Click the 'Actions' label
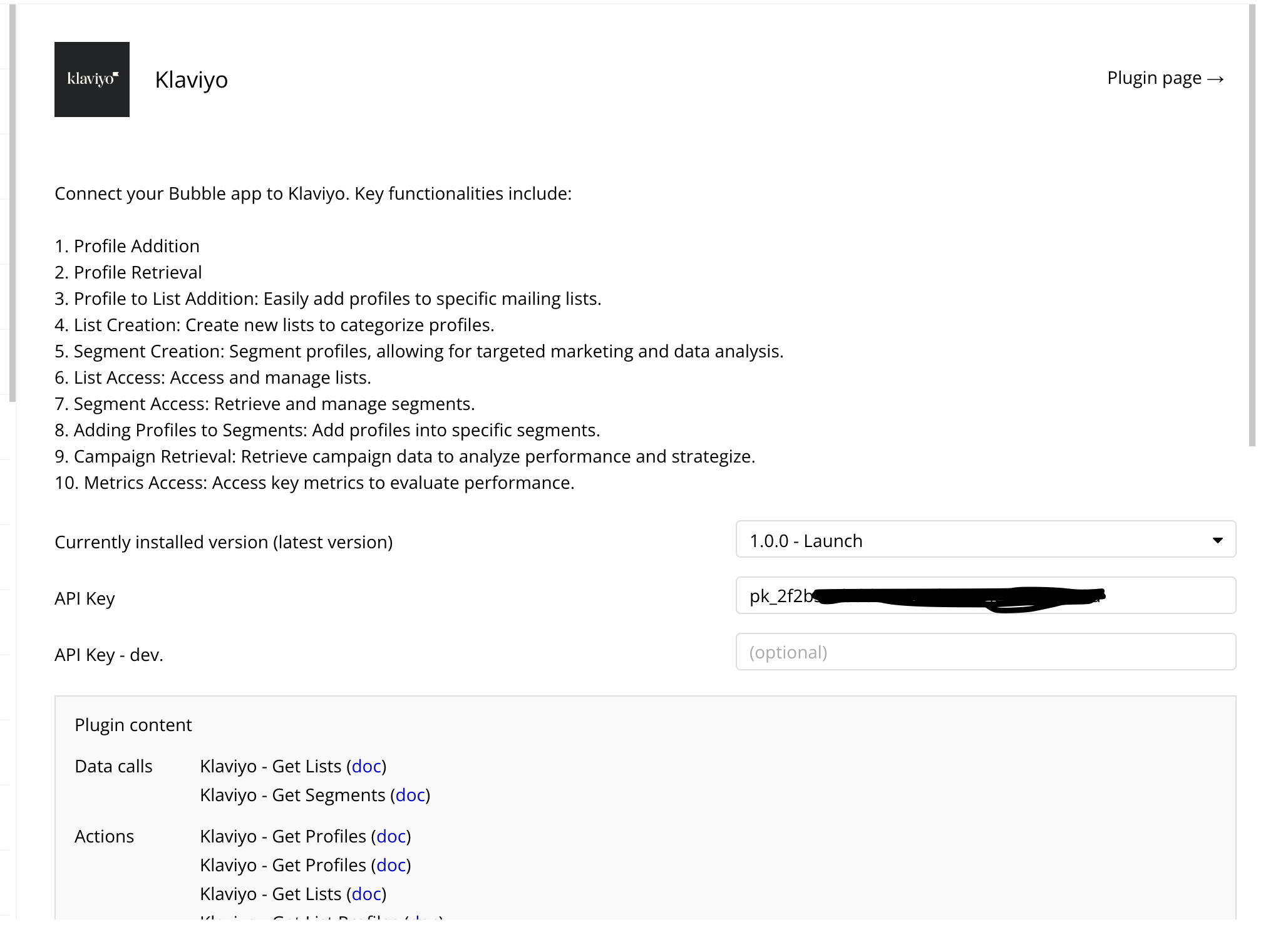This screenshot has width=1288, height=932. tap(104, 836)
